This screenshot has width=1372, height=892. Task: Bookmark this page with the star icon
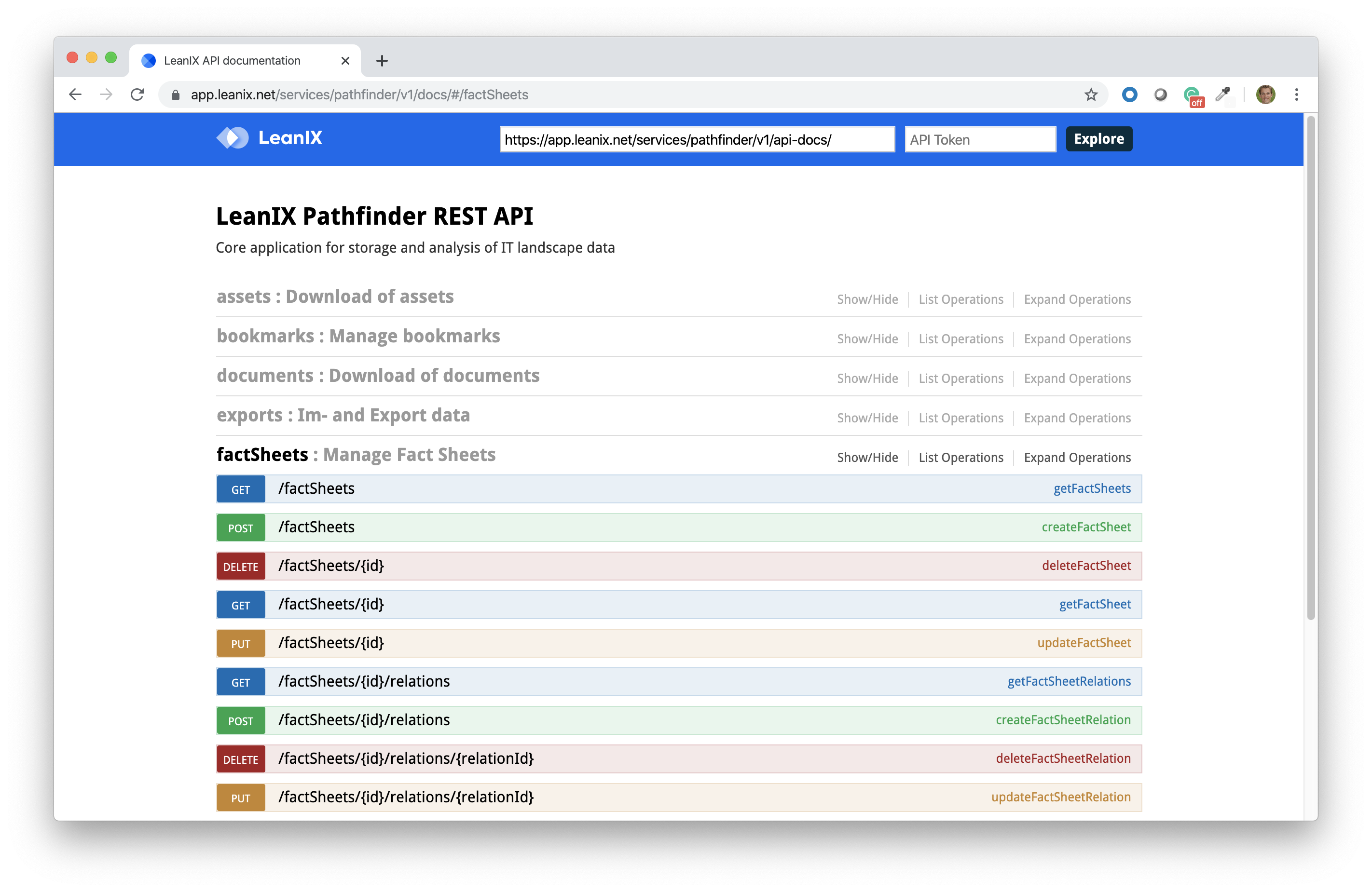pyautogui.click(x=1091, y=95)
